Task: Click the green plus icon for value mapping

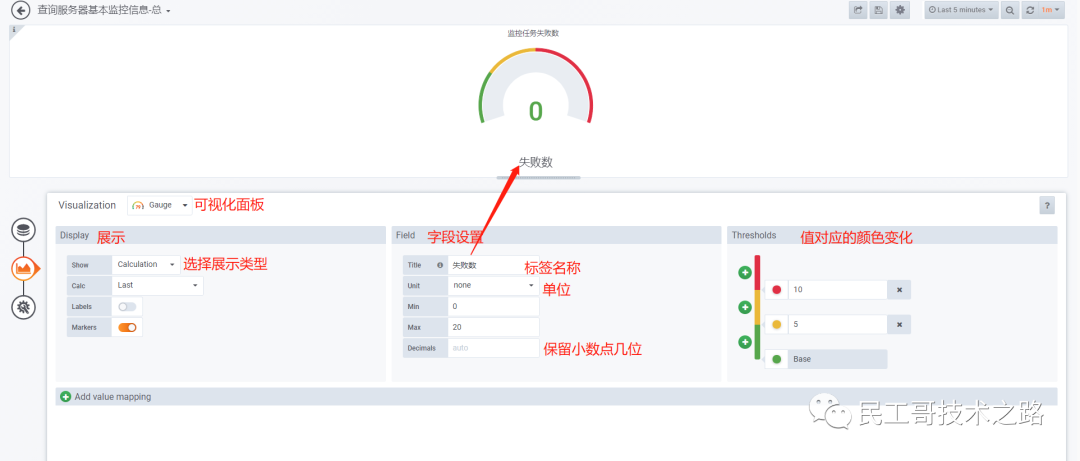Action: point(65,397)
